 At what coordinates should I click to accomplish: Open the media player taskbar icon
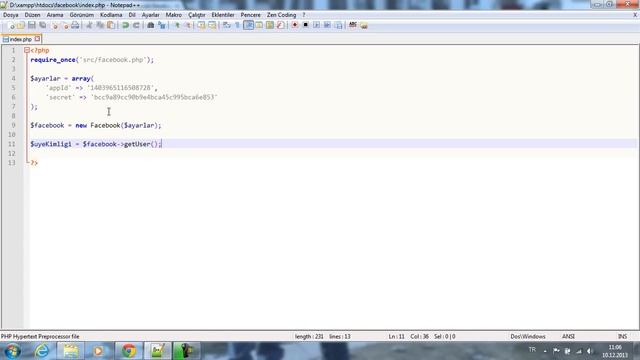[98, 351]
